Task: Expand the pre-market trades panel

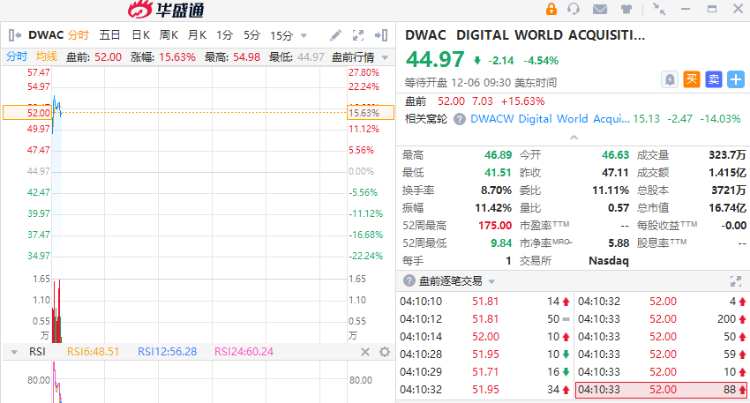Action: (736, 281)
